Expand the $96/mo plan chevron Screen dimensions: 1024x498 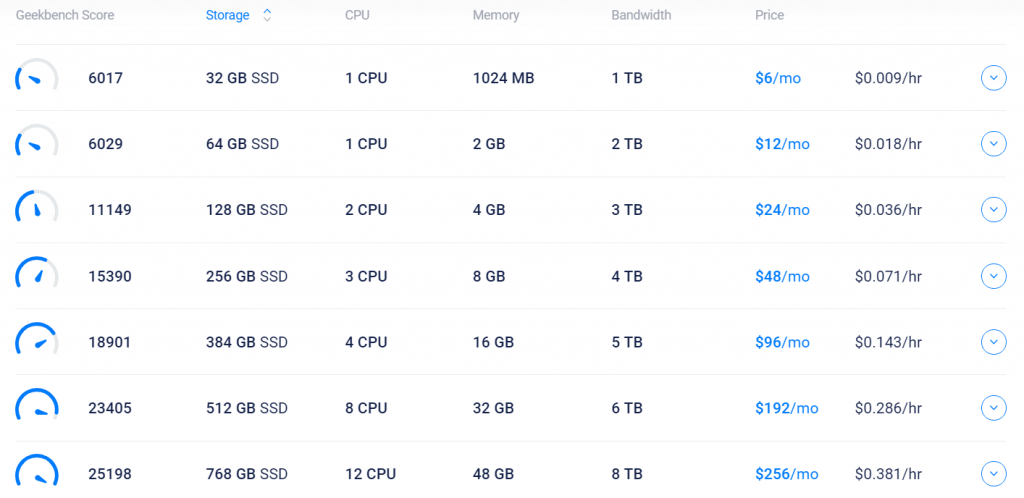tap(993, 342)
